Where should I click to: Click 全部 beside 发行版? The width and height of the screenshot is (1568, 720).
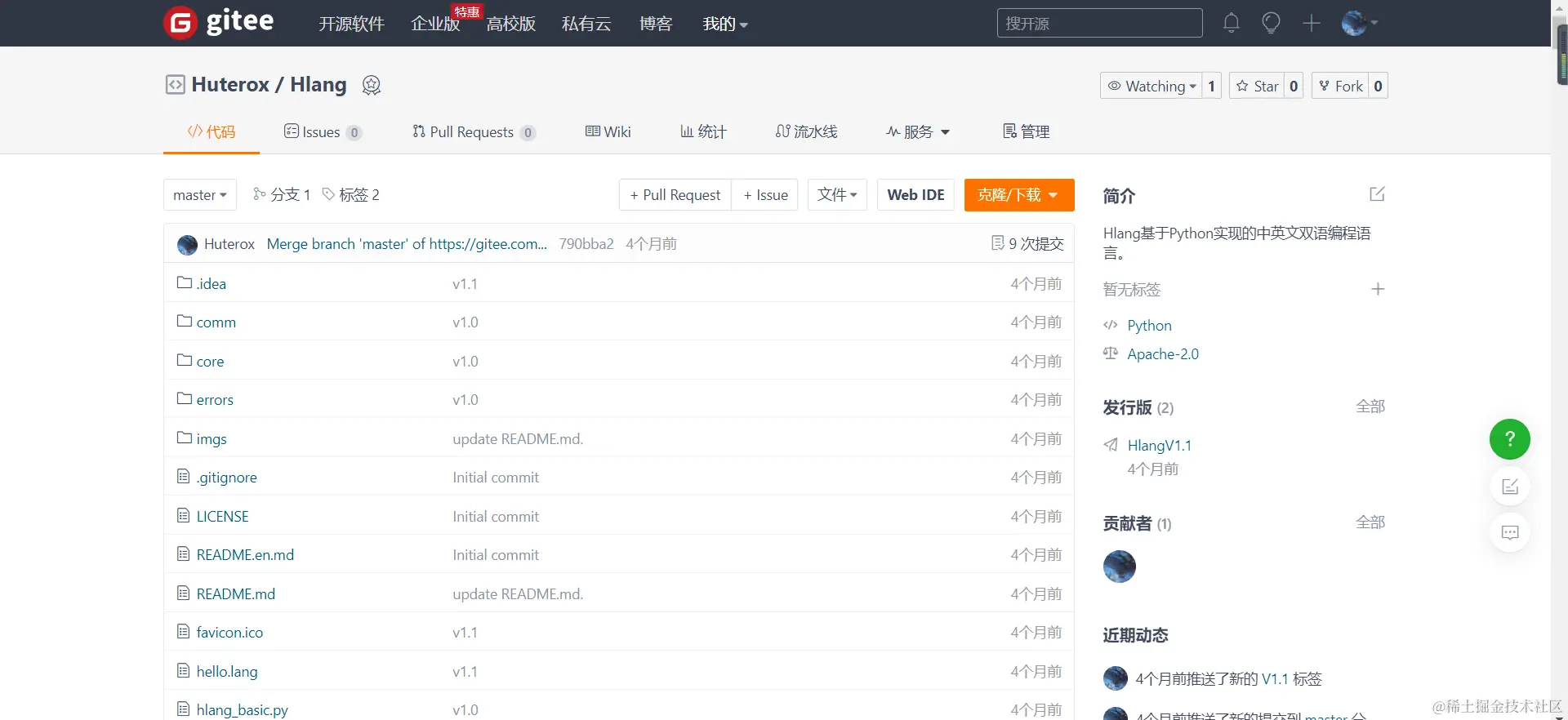1370,407
